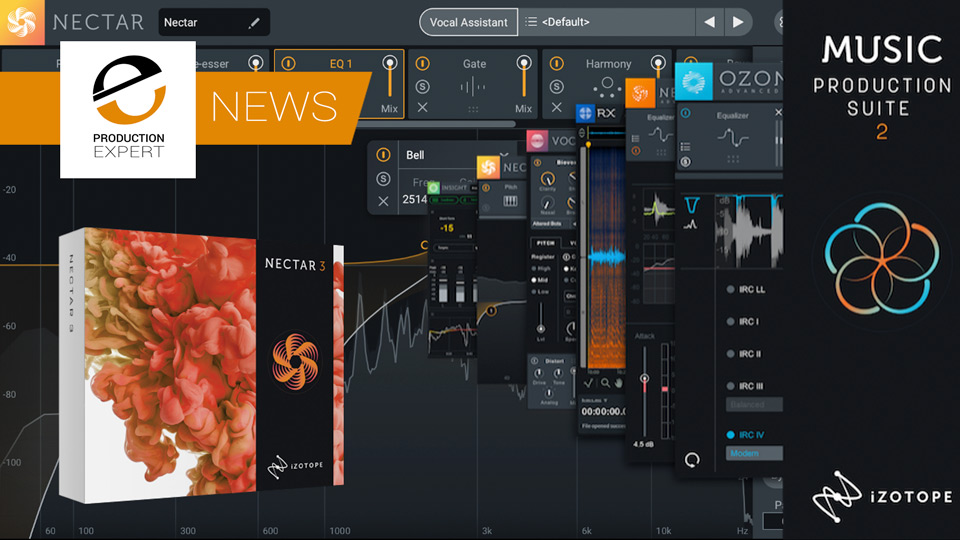Close the Ozone Equalizer module
The width and height of the screenshot is (960, 540).
click(778, 112)
